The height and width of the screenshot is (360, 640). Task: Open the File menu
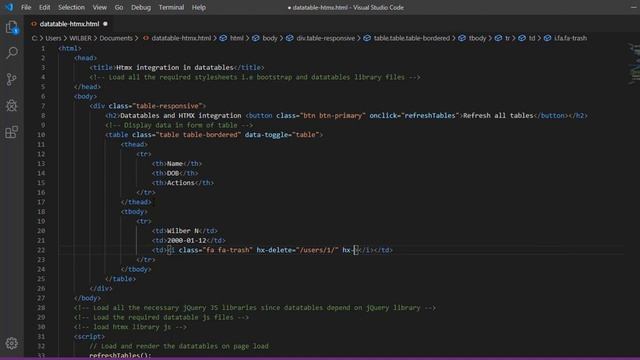[x=26, y=7]
